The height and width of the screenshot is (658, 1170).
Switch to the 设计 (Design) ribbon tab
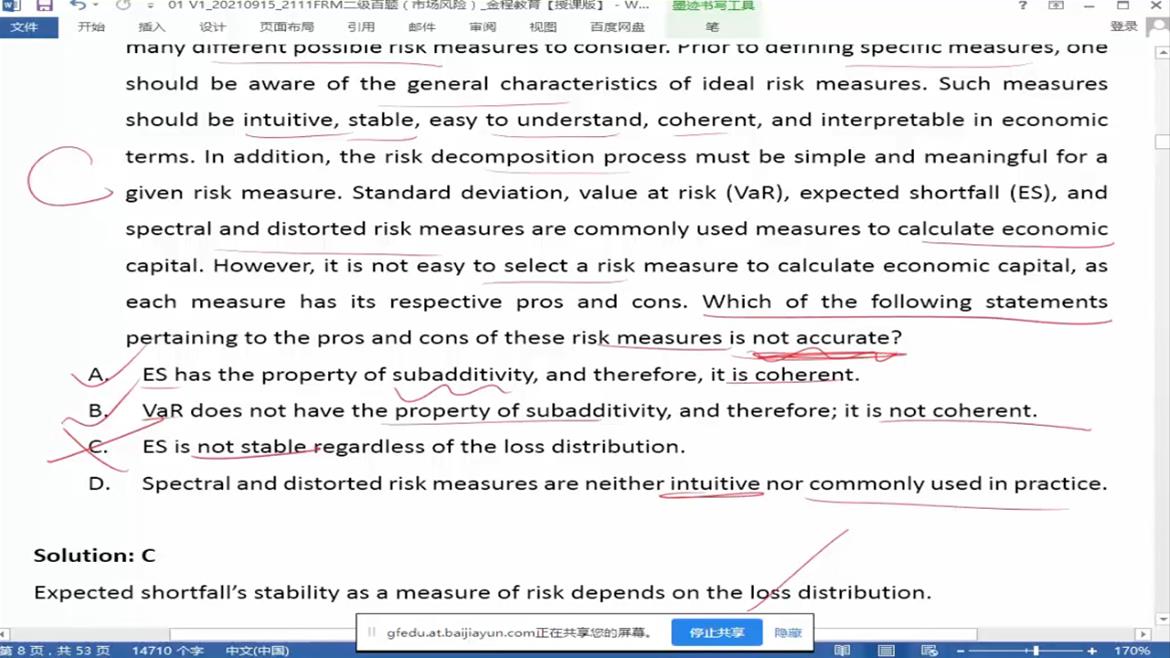pyautogui.click(x=212, y=27)
